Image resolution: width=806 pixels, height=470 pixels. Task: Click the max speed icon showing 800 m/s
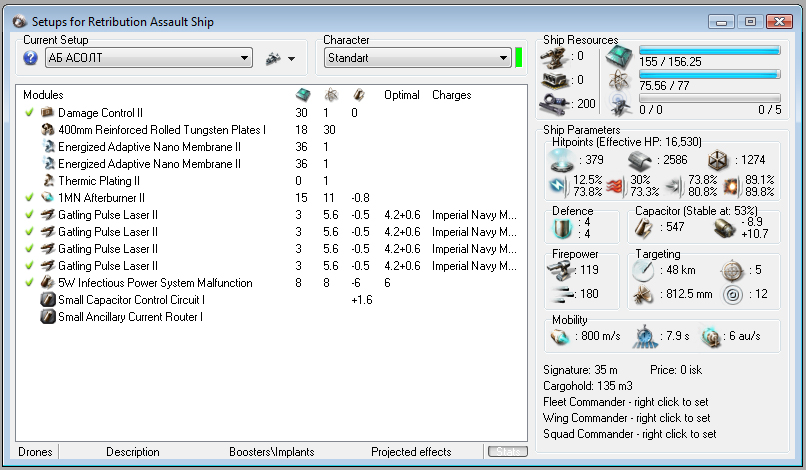pos(560,336)
